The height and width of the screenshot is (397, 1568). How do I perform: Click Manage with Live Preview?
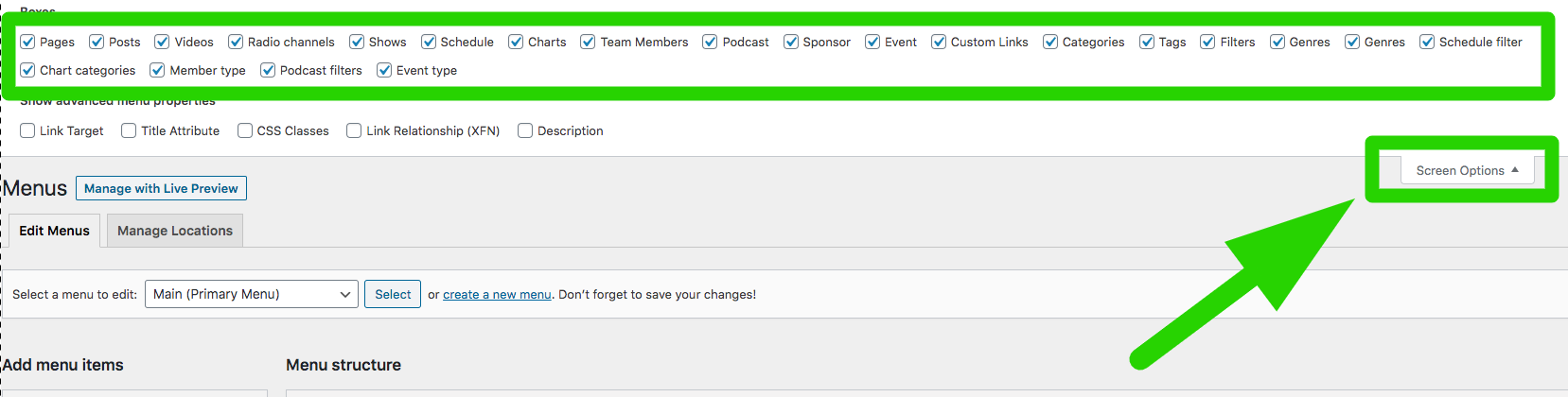pyautogui.click(x=161, y=188)
